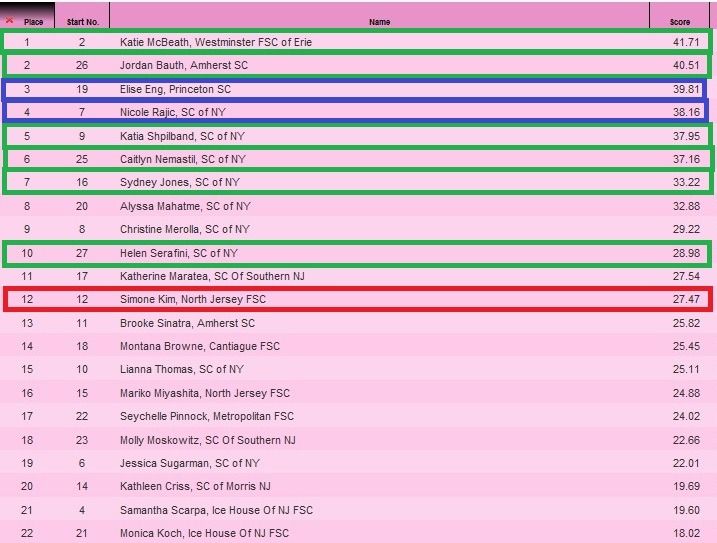Sort by the Start No. column header
717x543 pixels.
82,22
